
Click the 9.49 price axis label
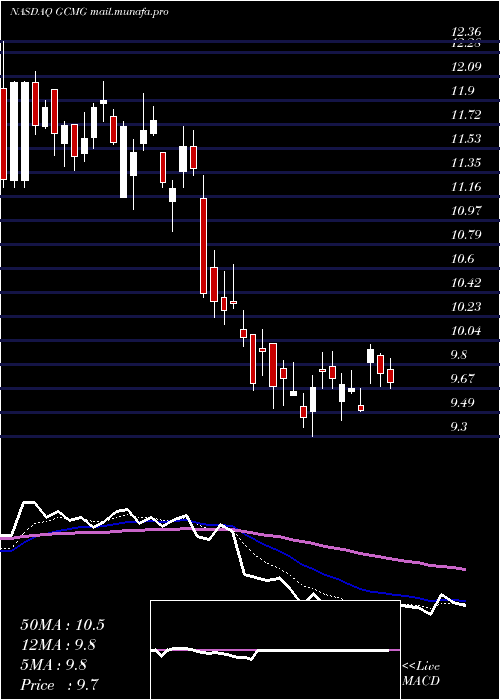click(463, 403)
